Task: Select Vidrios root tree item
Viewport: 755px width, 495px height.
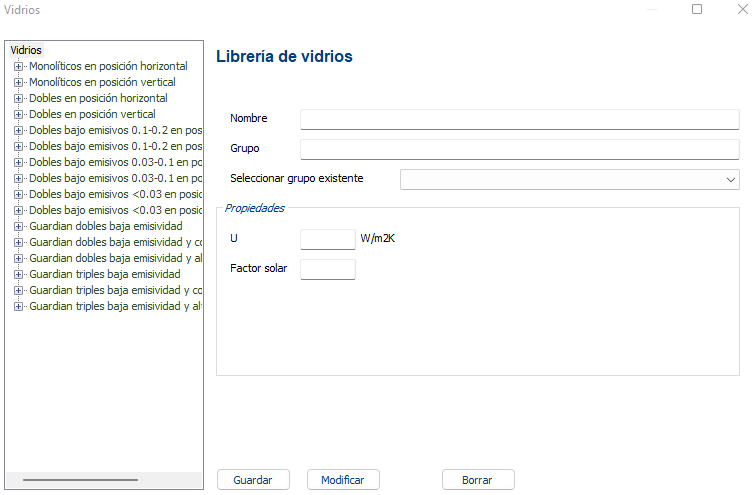Action: click(26, 50)
